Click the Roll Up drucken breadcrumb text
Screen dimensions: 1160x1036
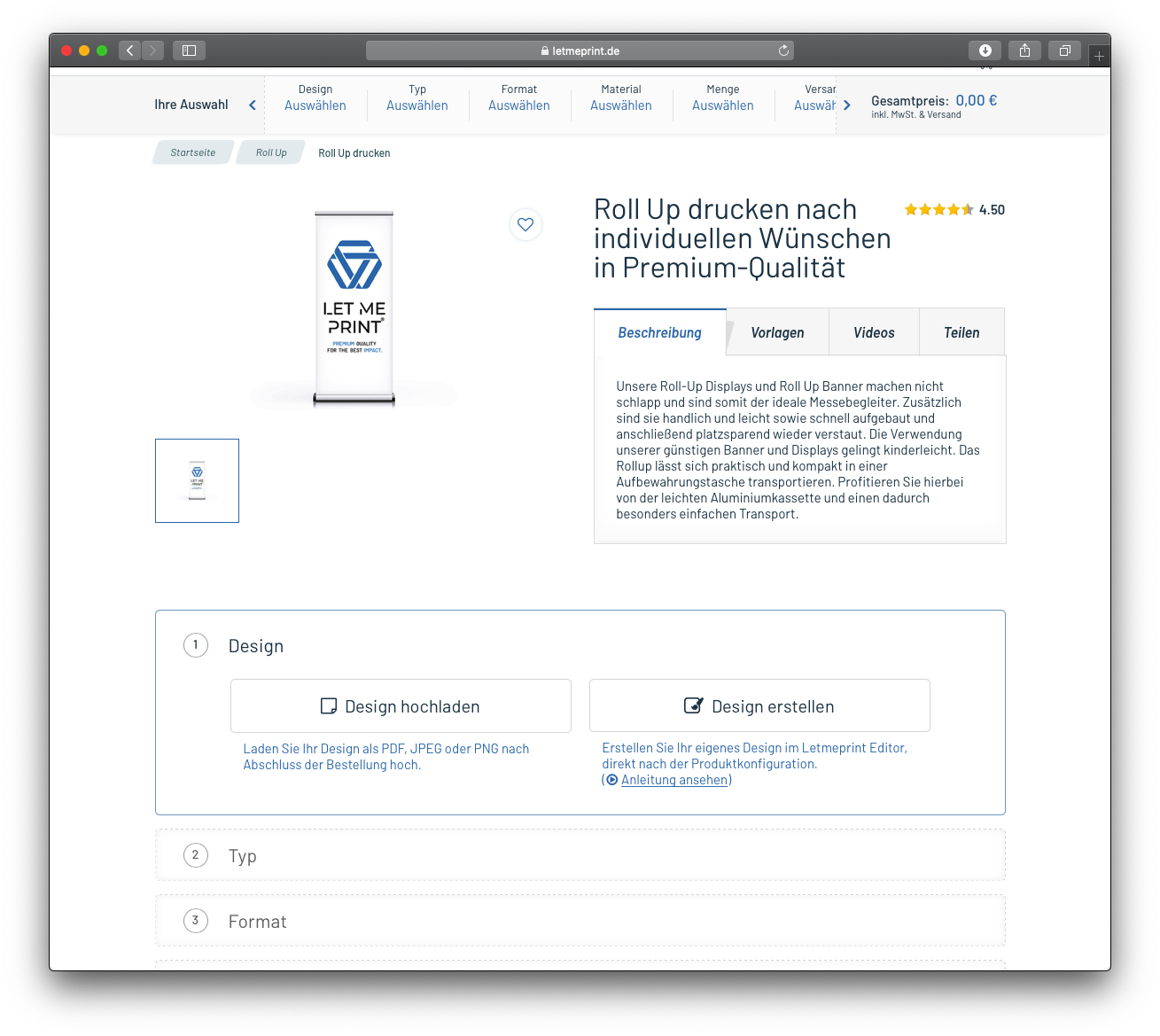[x=354, y=153]
